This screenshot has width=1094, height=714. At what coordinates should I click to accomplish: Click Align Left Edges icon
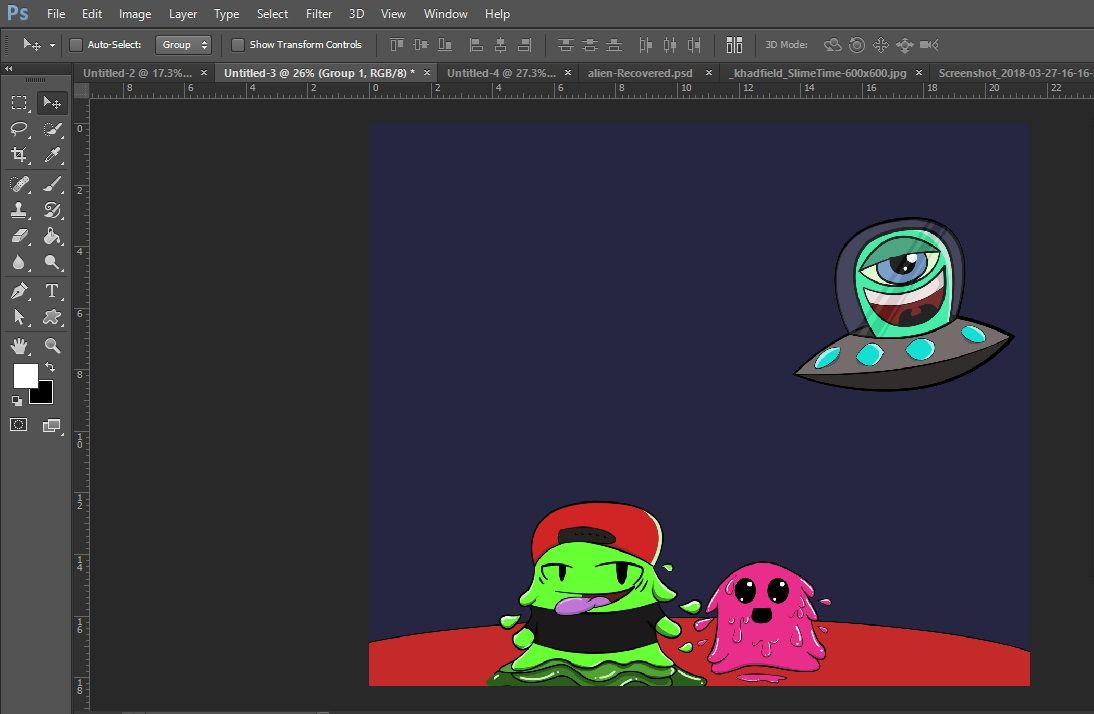coord(477,45)
